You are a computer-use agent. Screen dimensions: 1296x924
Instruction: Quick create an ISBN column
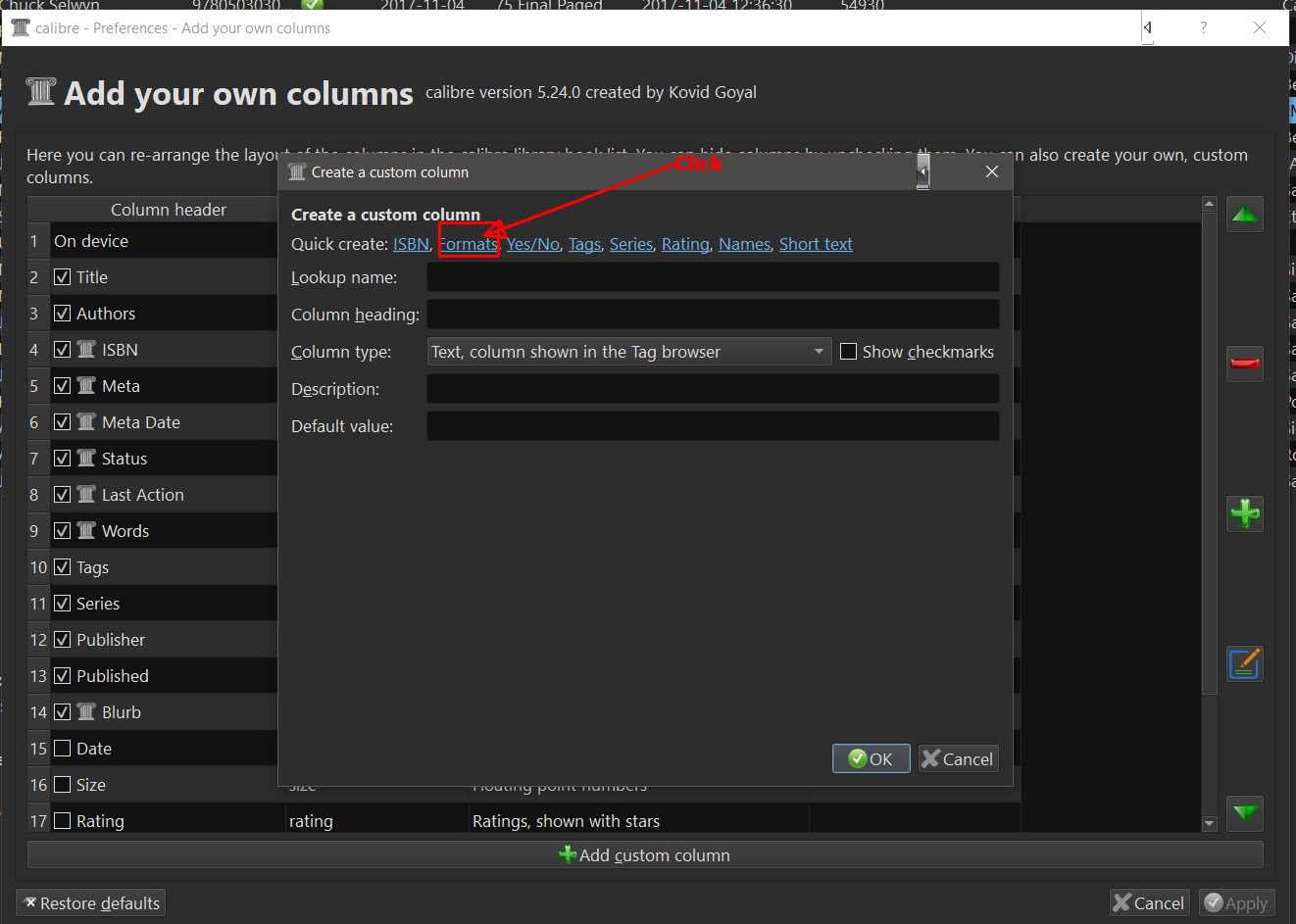[x=411, y=244]
